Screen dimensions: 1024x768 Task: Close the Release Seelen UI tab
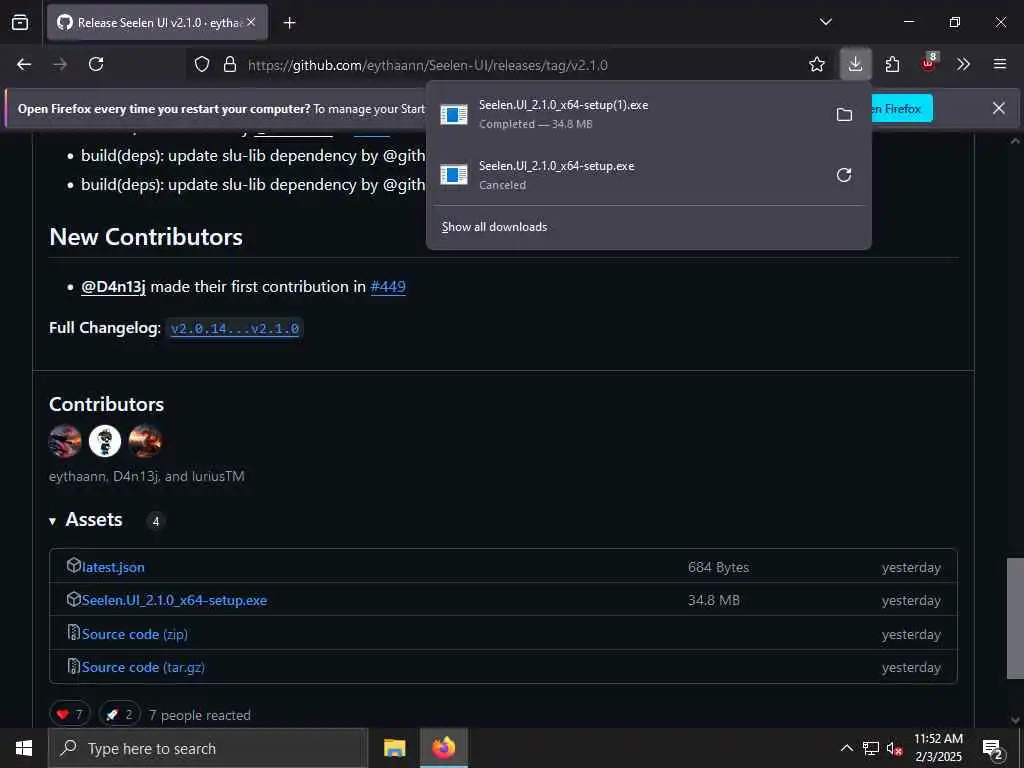[251, 22]
